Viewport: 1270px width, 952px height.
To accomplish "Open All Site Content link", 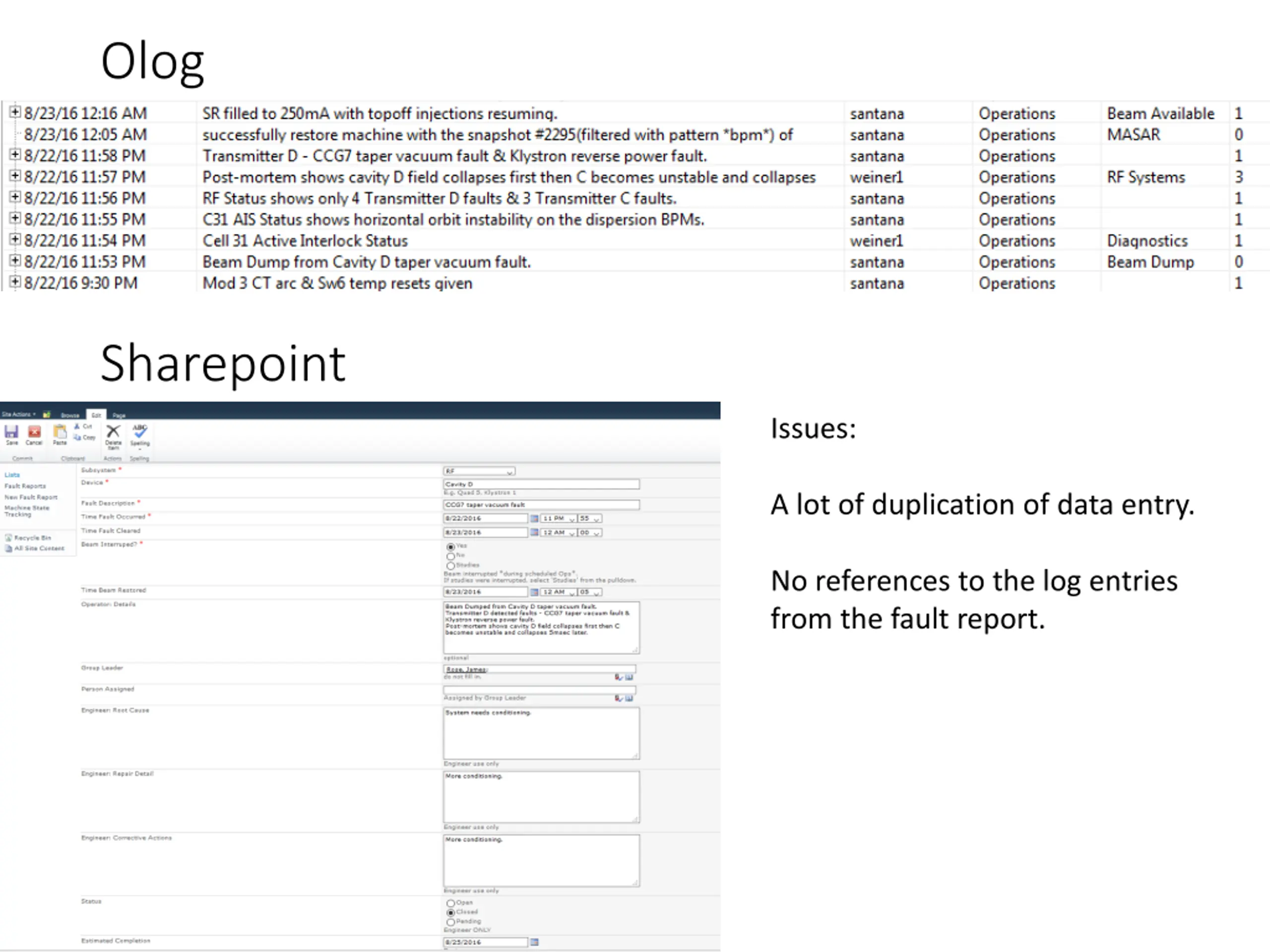I will pyautogui.click(x=39, y=548).
